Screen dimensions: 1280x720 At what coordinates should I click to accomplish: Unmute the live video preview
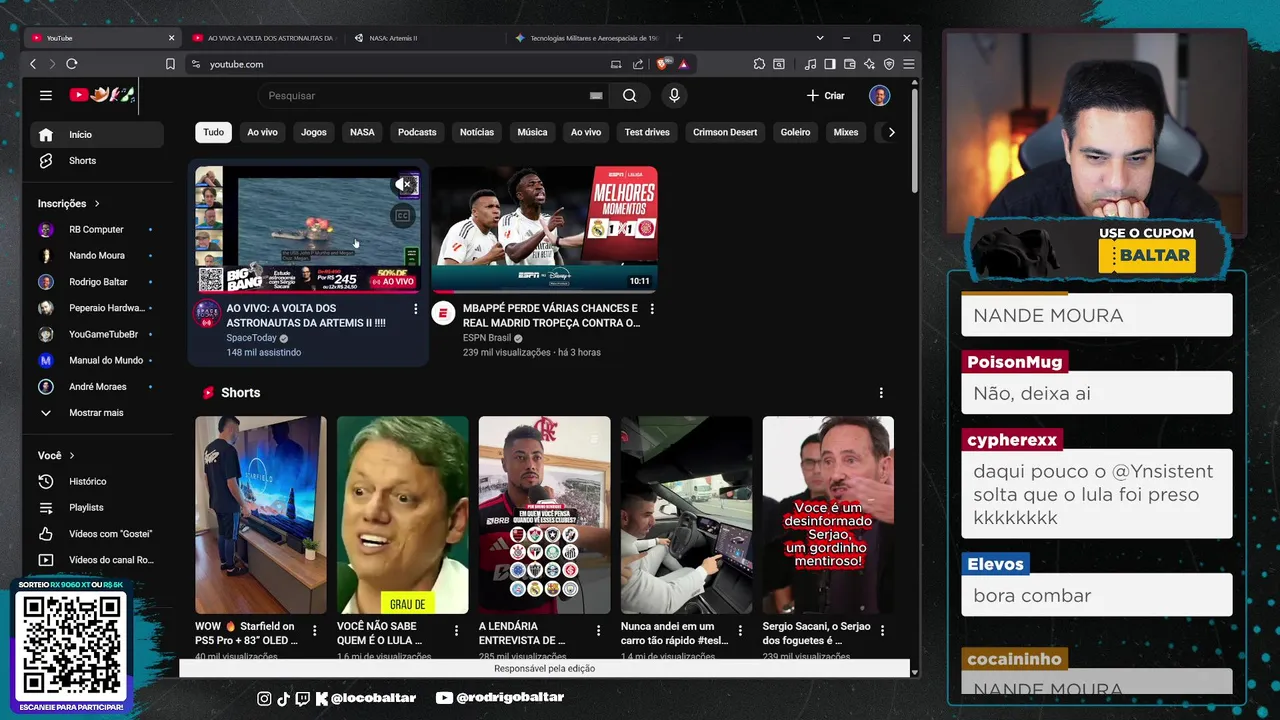pos(403,184)
